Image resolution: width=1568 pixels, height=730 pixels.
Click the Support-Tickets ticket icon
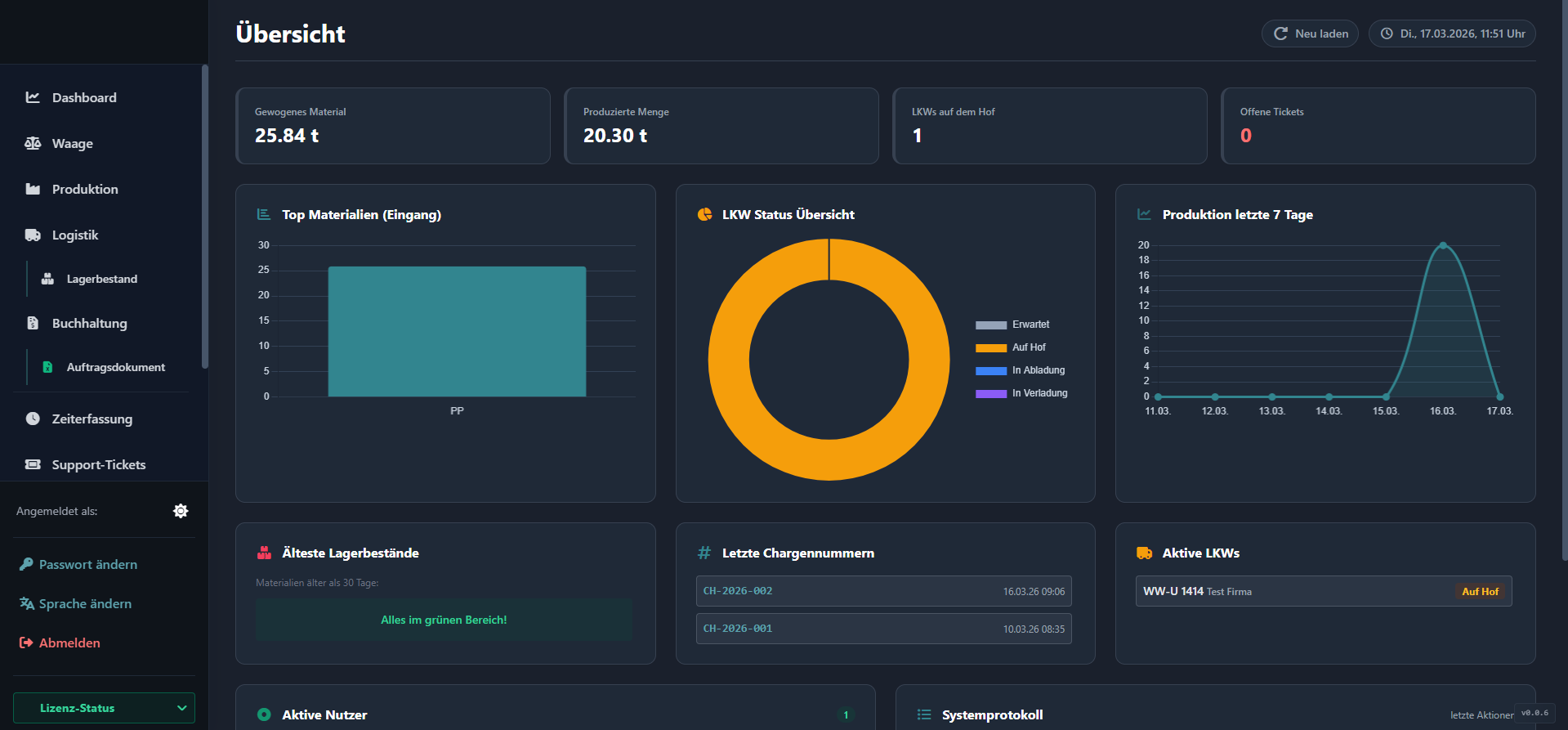click(33, 464)
